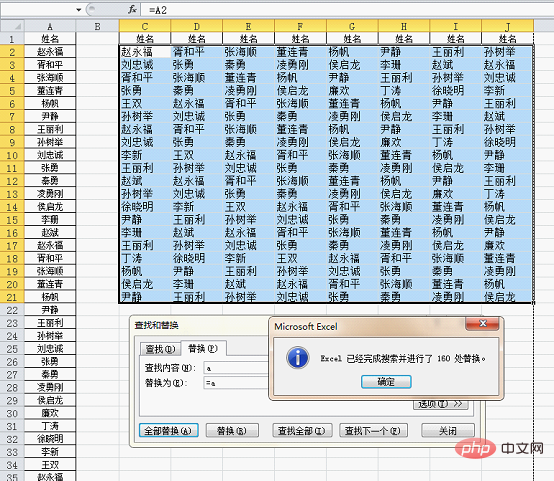This screenshot has height=481, width=554.
Task: Select column G header
Action: point(352,26)
